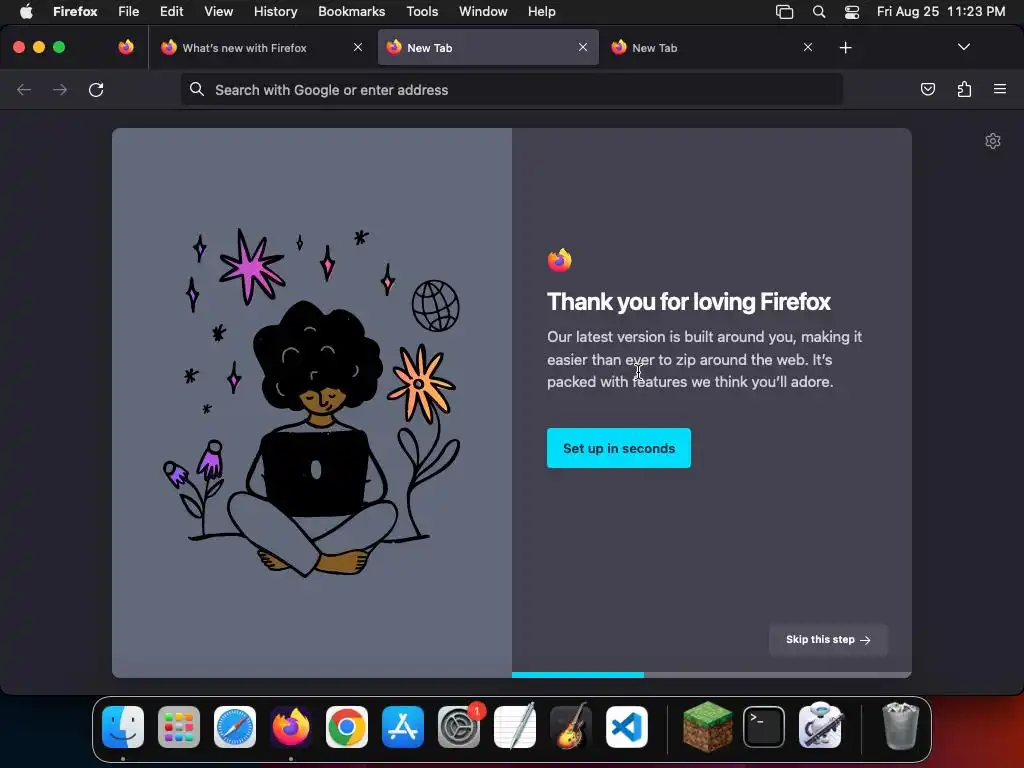The width and height of the screenshot is (1024, 768).
Task: Reload the current page
Action: point(96,89)
